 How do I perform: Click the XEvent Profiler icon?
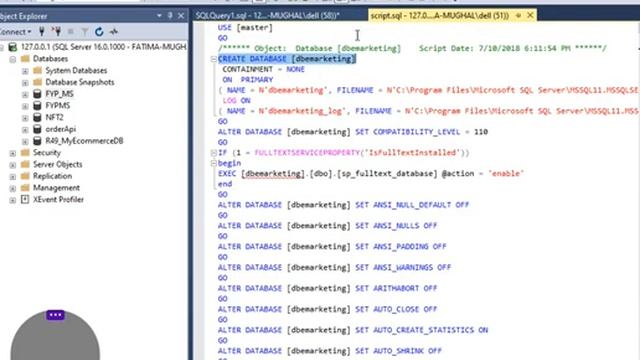tap(25, 200)
